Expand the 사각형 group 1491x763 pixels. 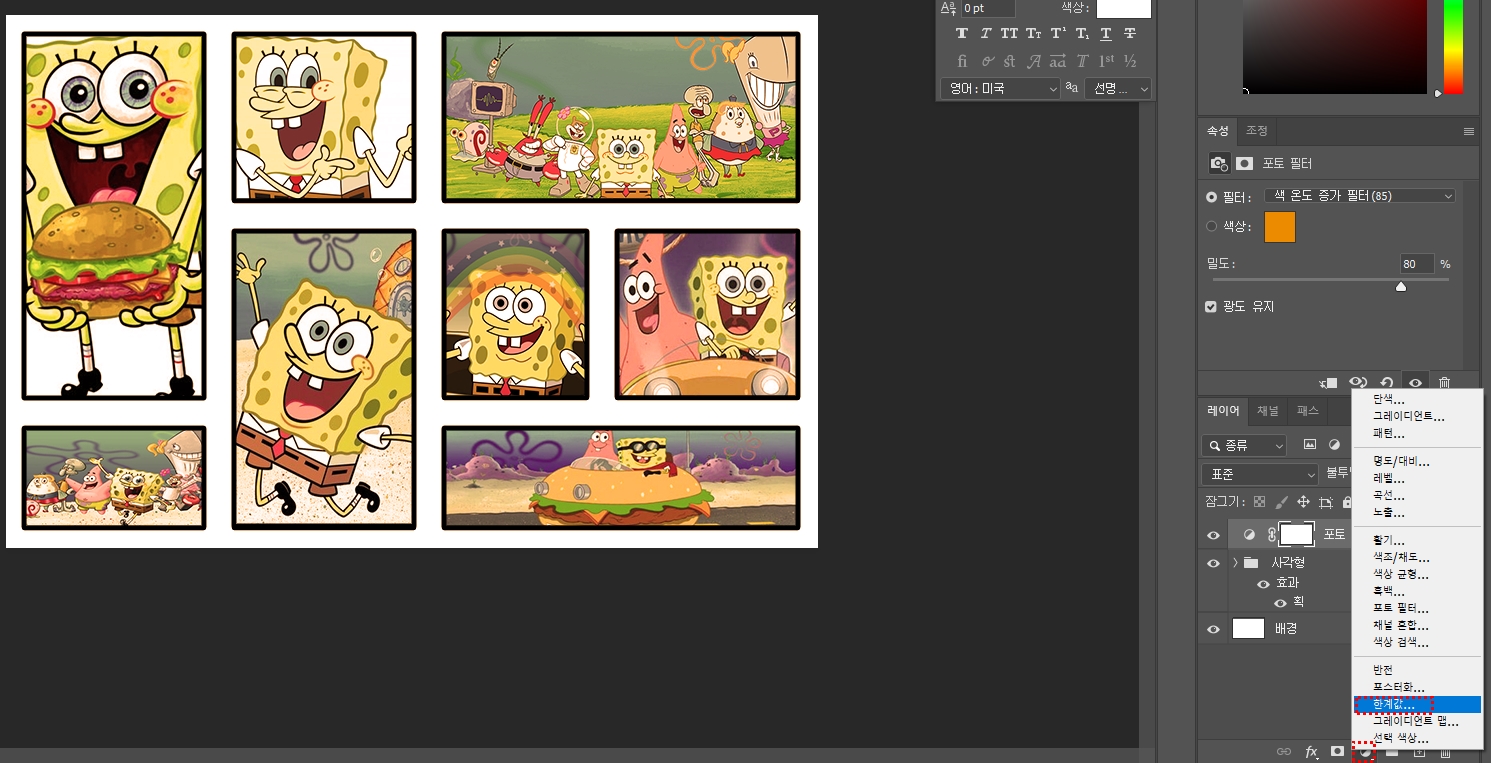[1235, 563]
